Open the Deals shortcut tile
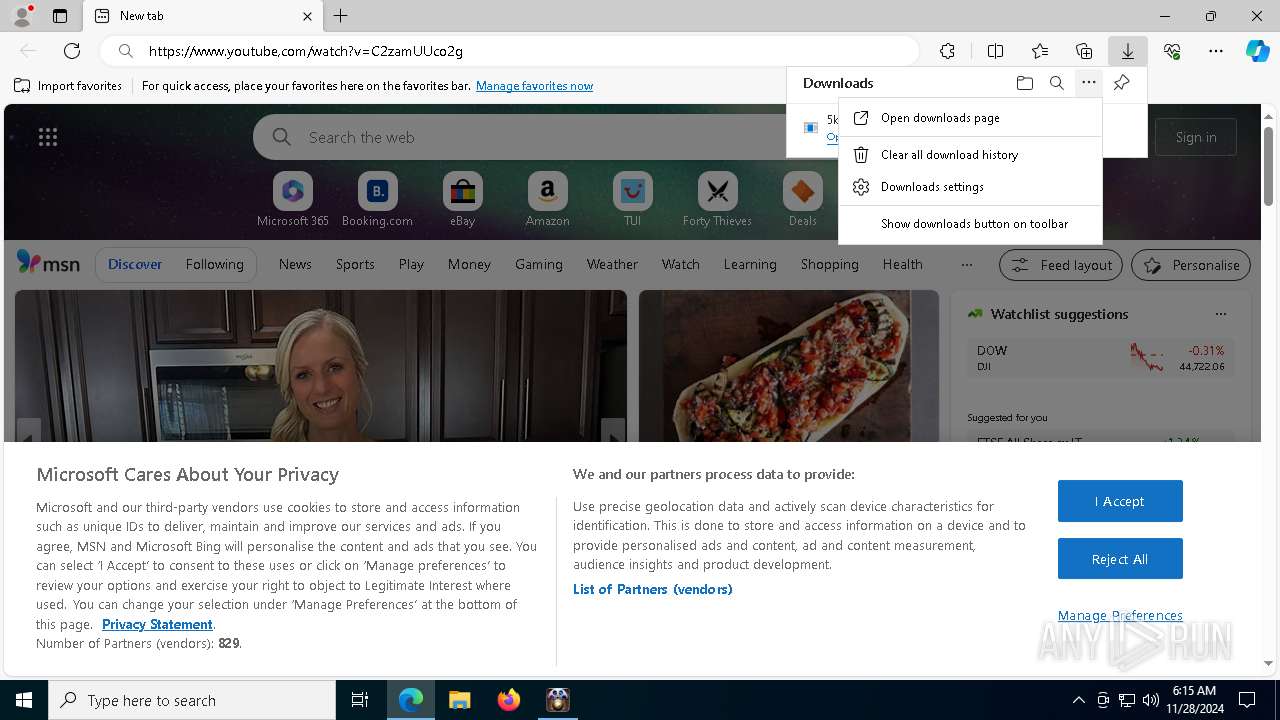Image resolution: width=1280 pixels, height=720 pixels. coord(802,200)
